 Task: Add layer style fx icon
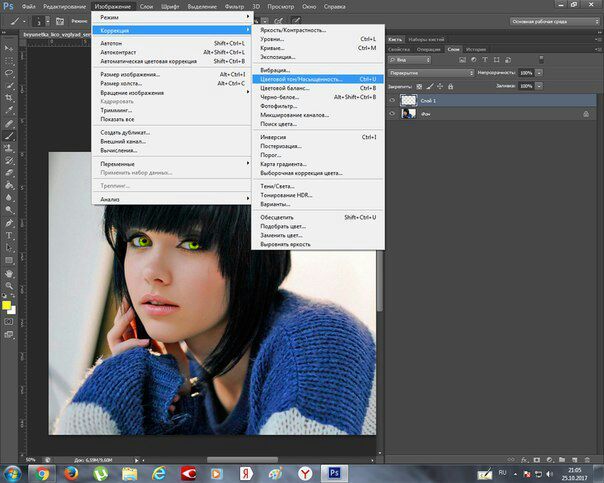524,460
